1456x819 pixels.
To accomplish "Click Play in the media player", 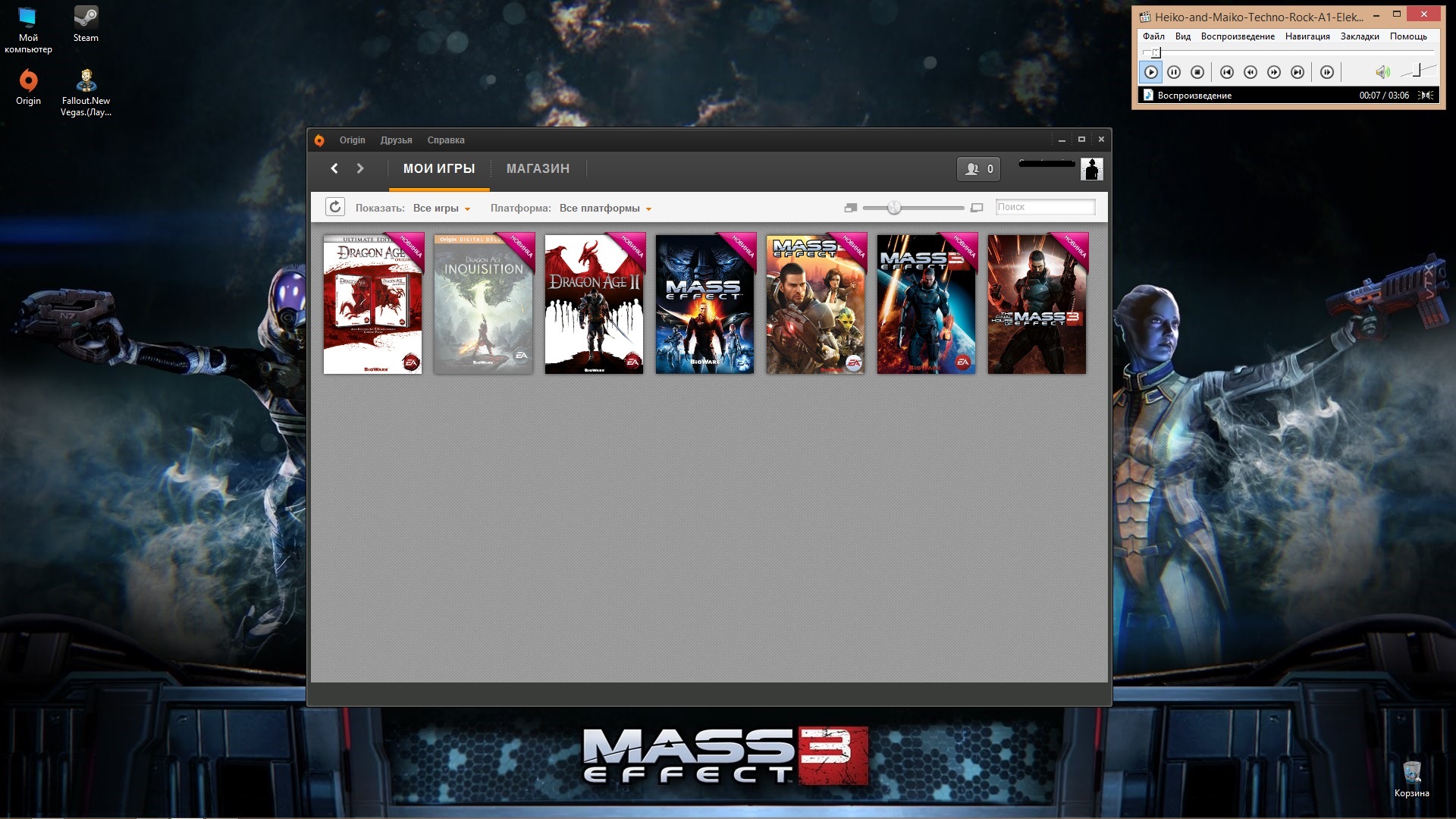I will [x=1150, y=72].
